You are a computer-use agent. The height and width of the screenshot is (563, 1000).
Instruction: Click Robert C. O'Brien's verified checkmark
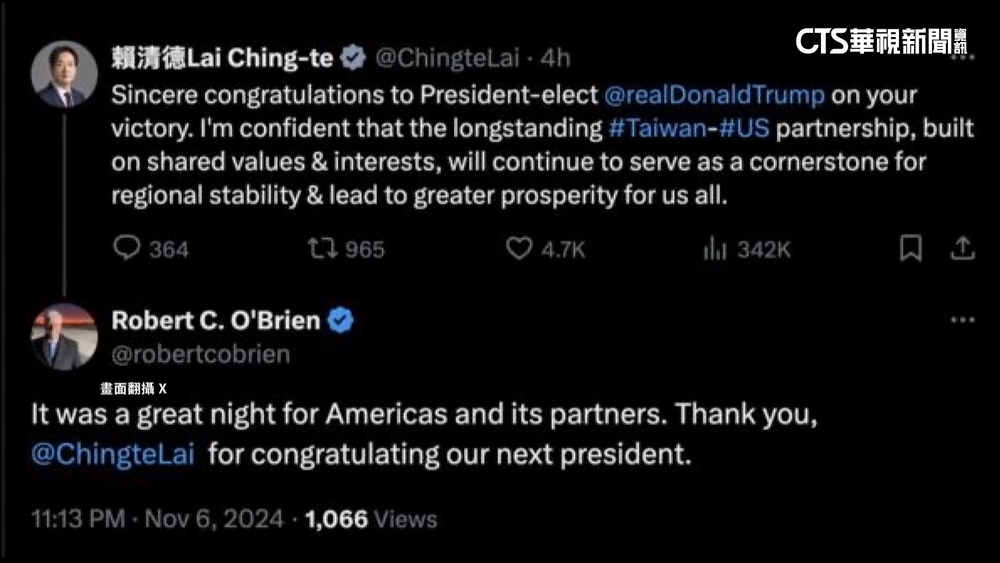pos(341,321)
